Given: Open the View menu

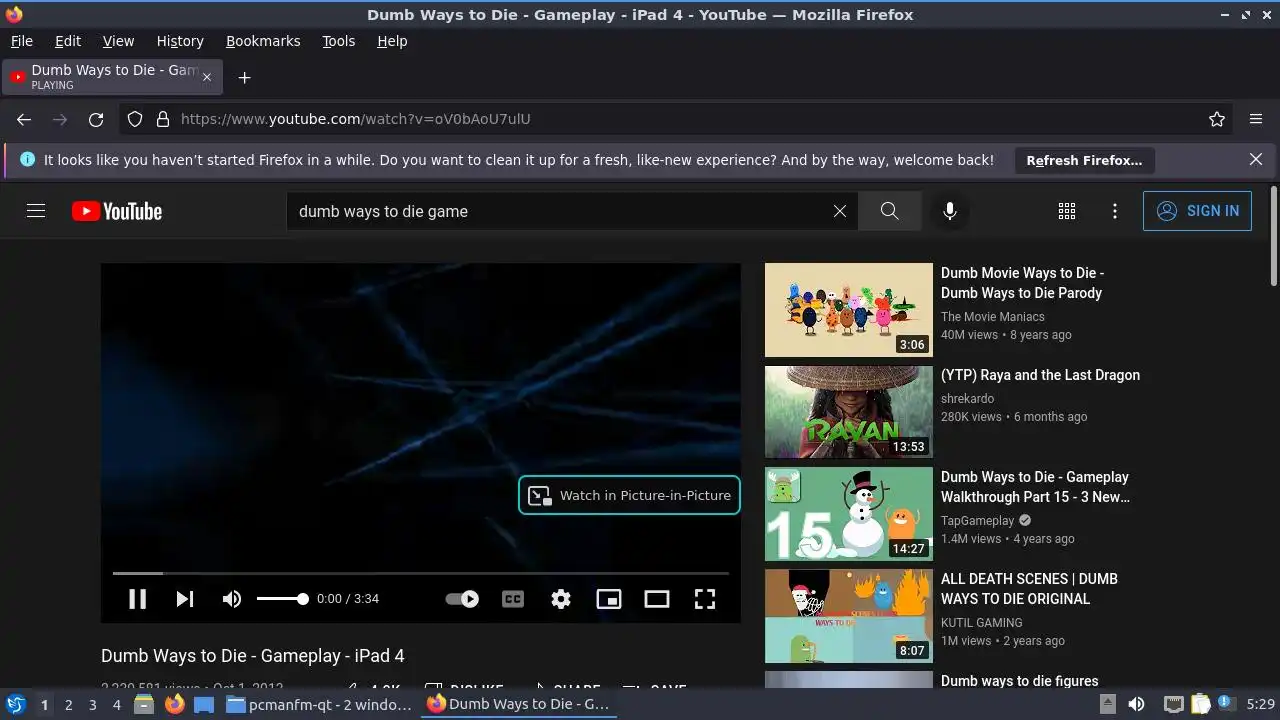Looking at the screenshot, I should [x=118, y=41].
